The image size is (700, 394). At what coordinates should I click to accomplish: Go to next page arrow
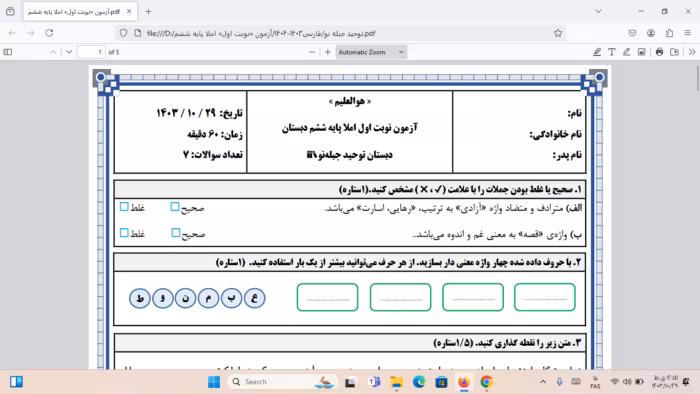coord(69,52)
